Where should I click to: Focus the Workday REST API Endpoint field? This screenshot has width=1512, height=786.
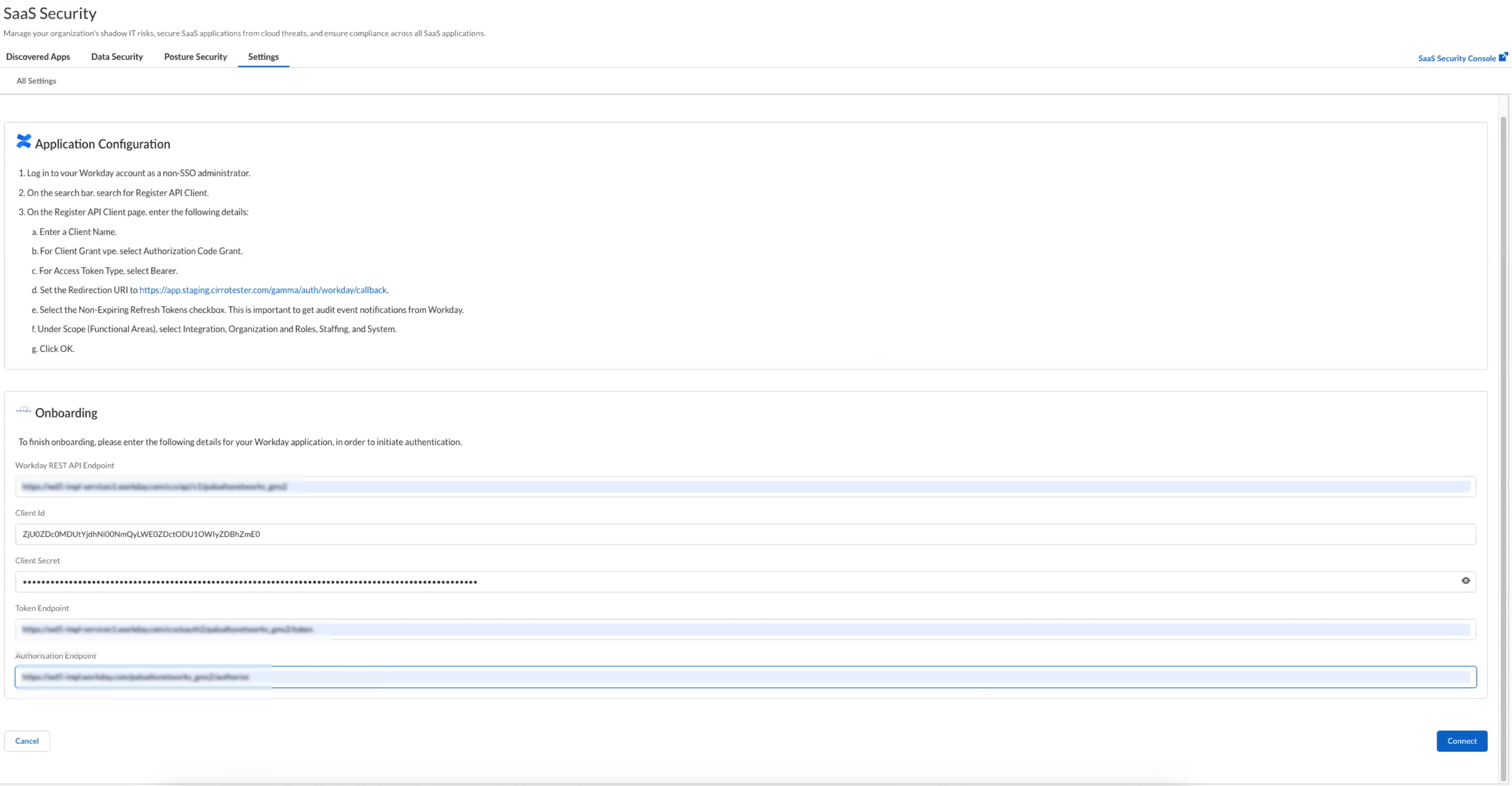point(745,487)
